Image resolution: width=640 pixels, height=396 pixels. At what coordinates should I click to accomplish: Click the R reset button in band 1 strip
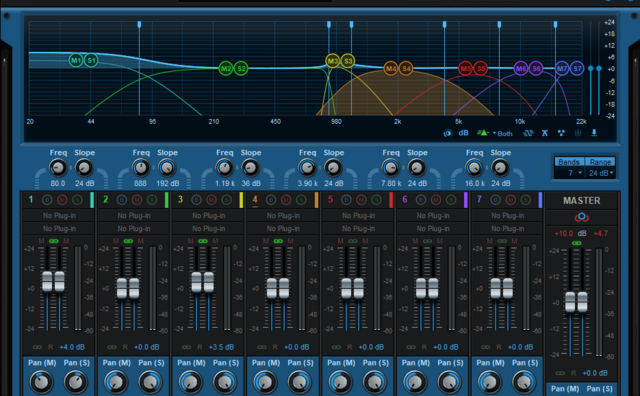[x=51, y=347]
